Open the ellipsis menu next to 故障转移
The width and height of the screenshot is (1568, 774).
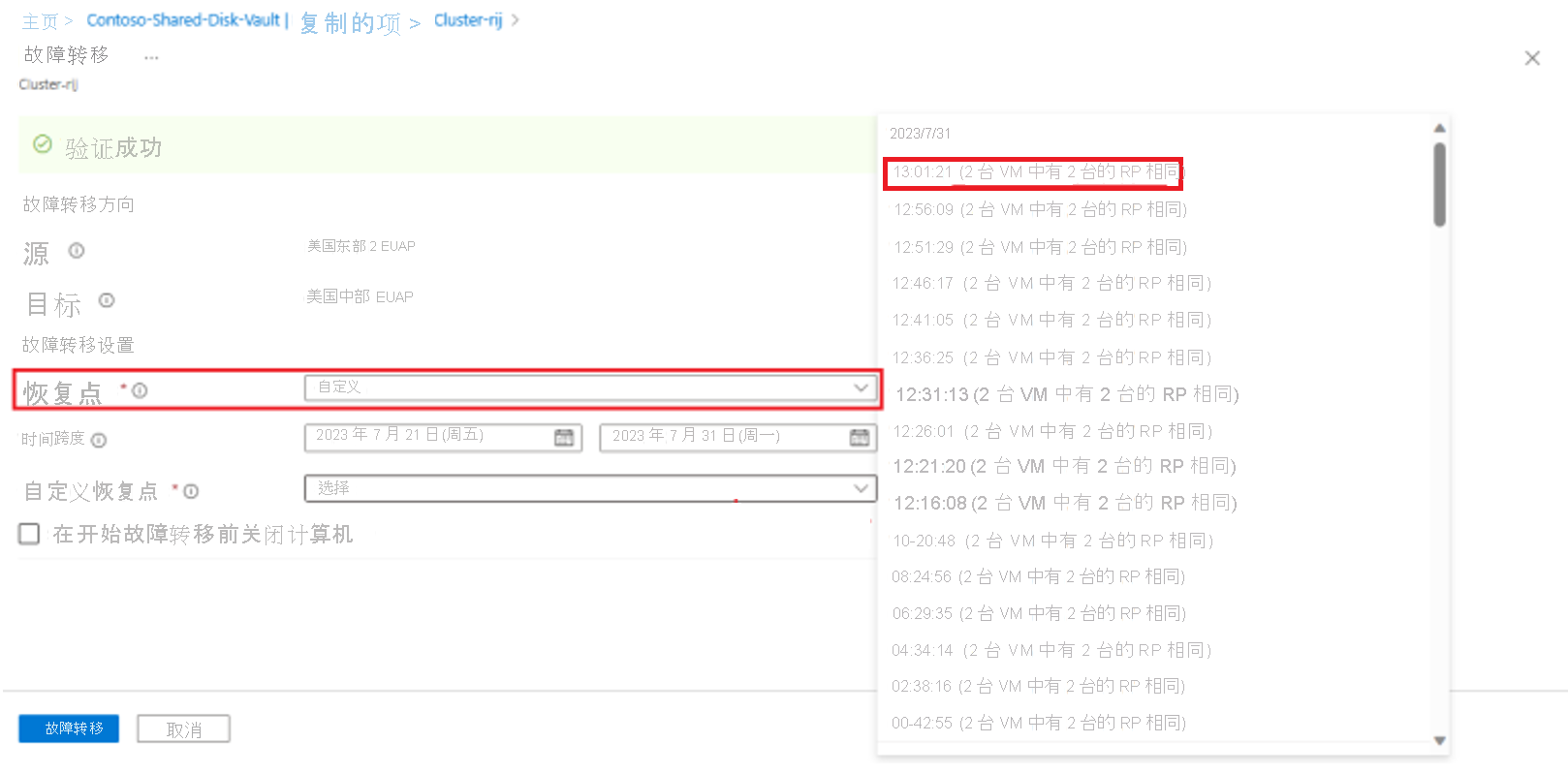[151, 58]
